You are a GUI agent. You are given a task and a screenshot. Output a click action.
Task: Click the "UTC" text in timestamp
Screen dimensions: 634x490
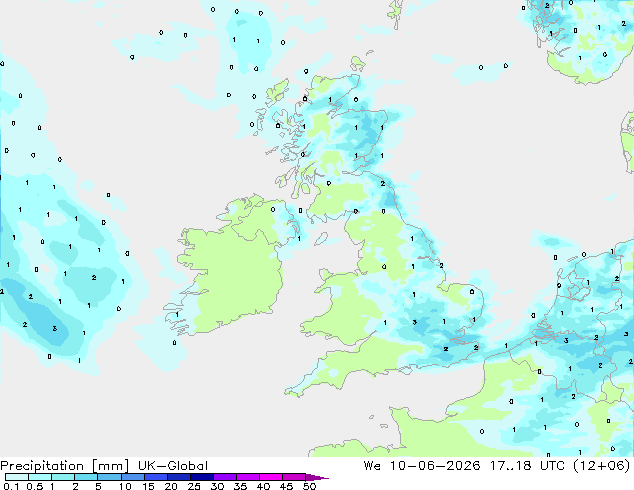tap(552, 466)
